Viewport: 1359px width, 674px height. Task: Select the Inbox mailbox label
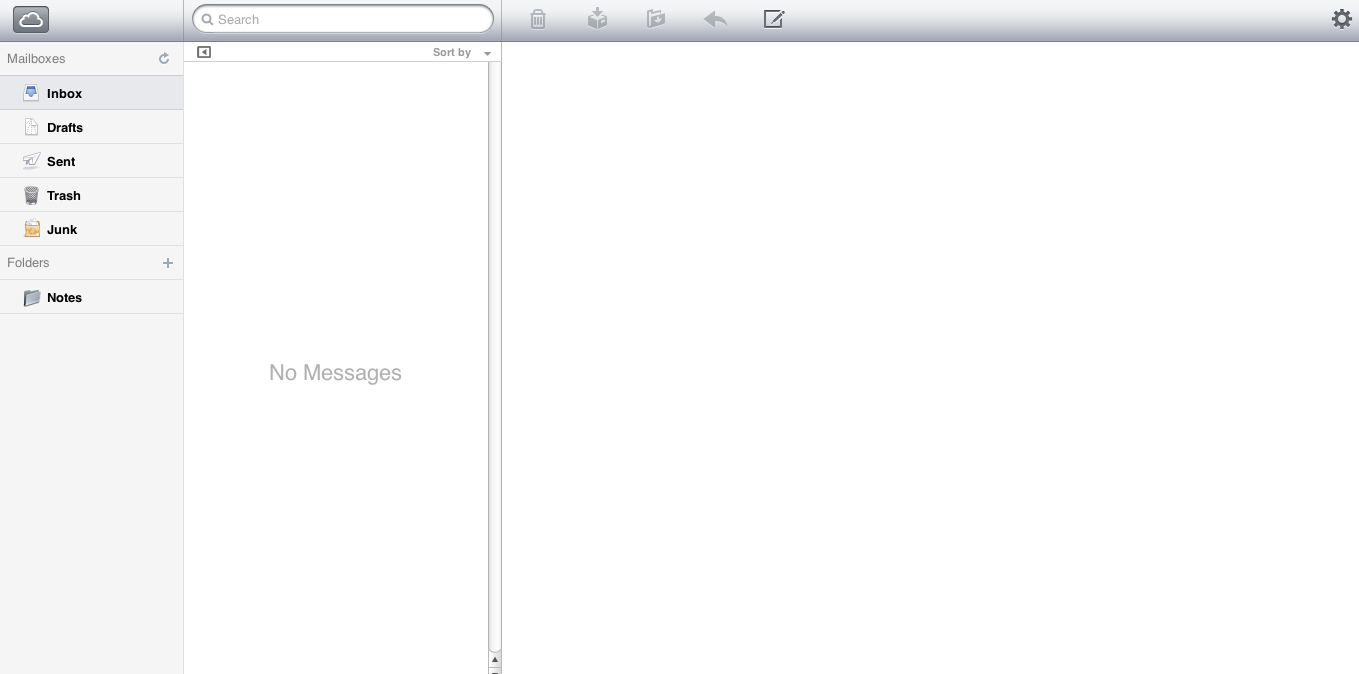click(64, 93)
